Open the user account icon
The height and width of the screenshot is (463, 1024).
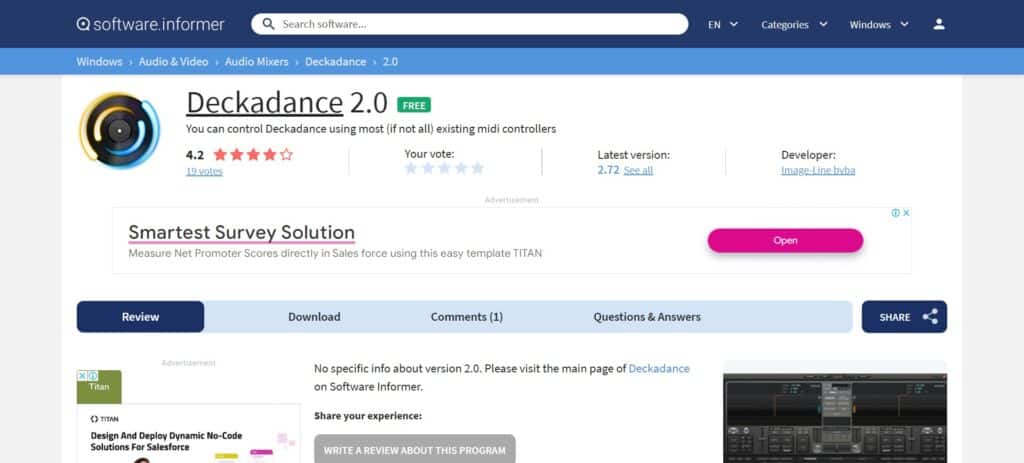[939, 24]
